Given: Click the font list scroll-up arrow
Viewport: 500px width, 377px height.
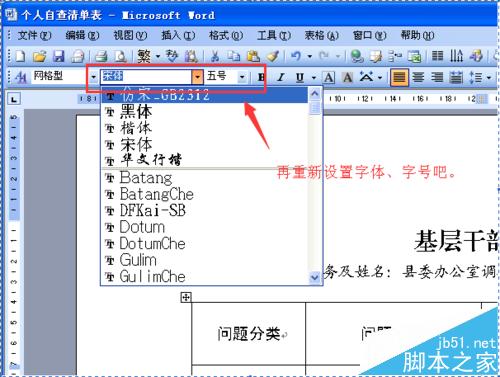Looking at the screenshot, I should pyautogui.click(x=315, y=94).
